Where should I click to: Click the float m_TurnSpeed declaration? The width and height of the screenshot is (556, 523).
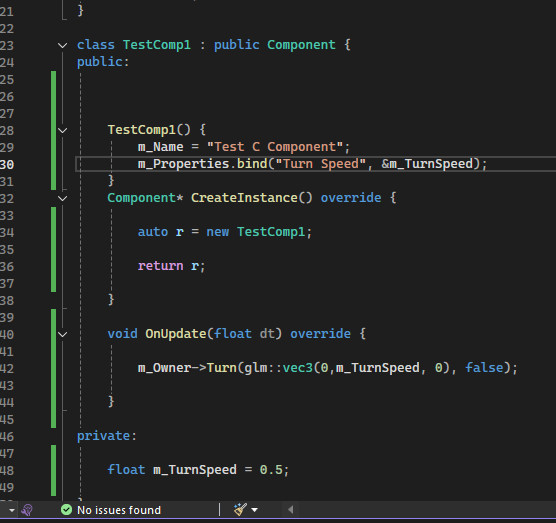click(x=198, y=470)
